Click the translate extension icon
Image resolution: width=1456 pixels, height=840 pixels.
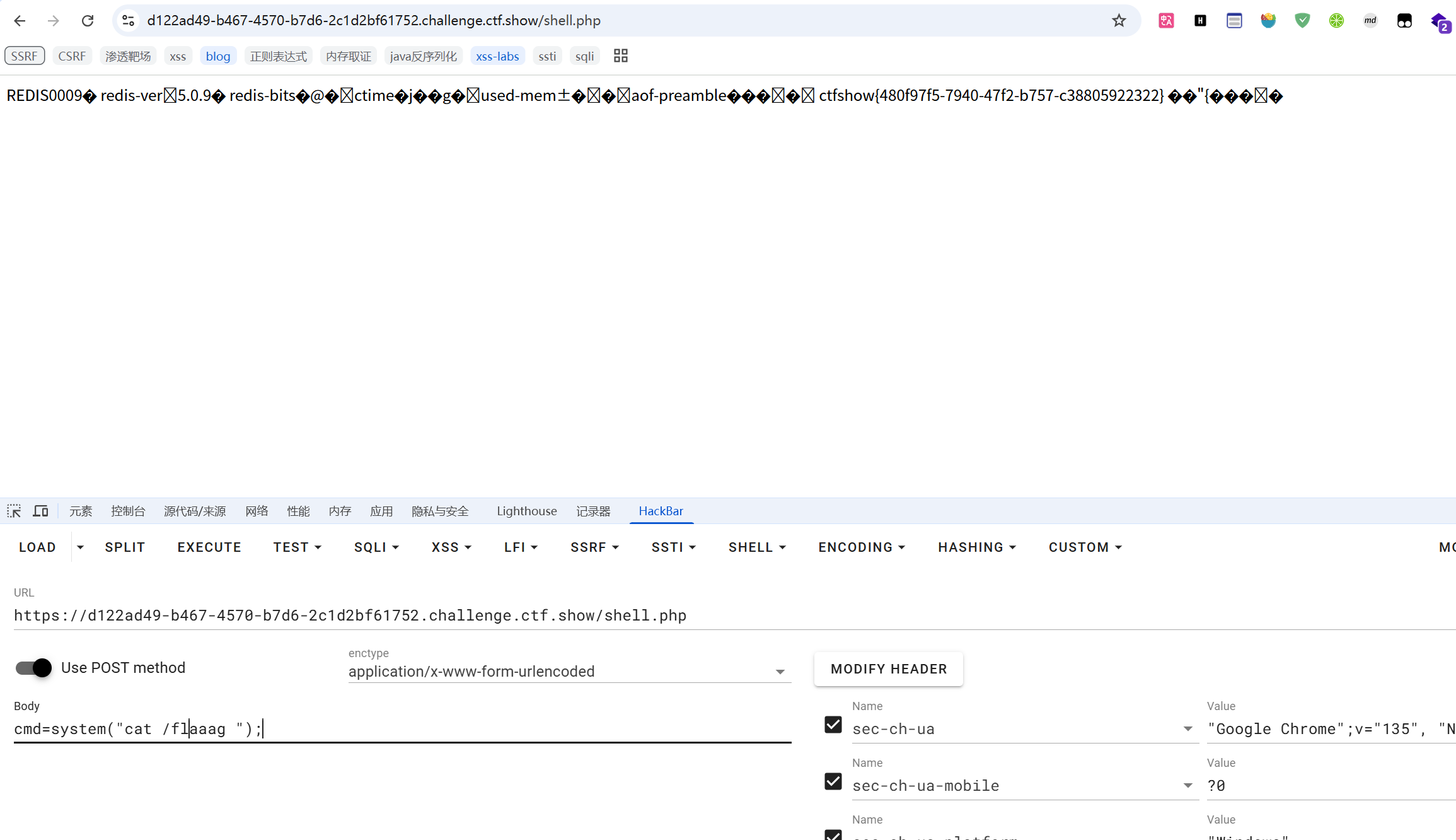coord(1166,21)
